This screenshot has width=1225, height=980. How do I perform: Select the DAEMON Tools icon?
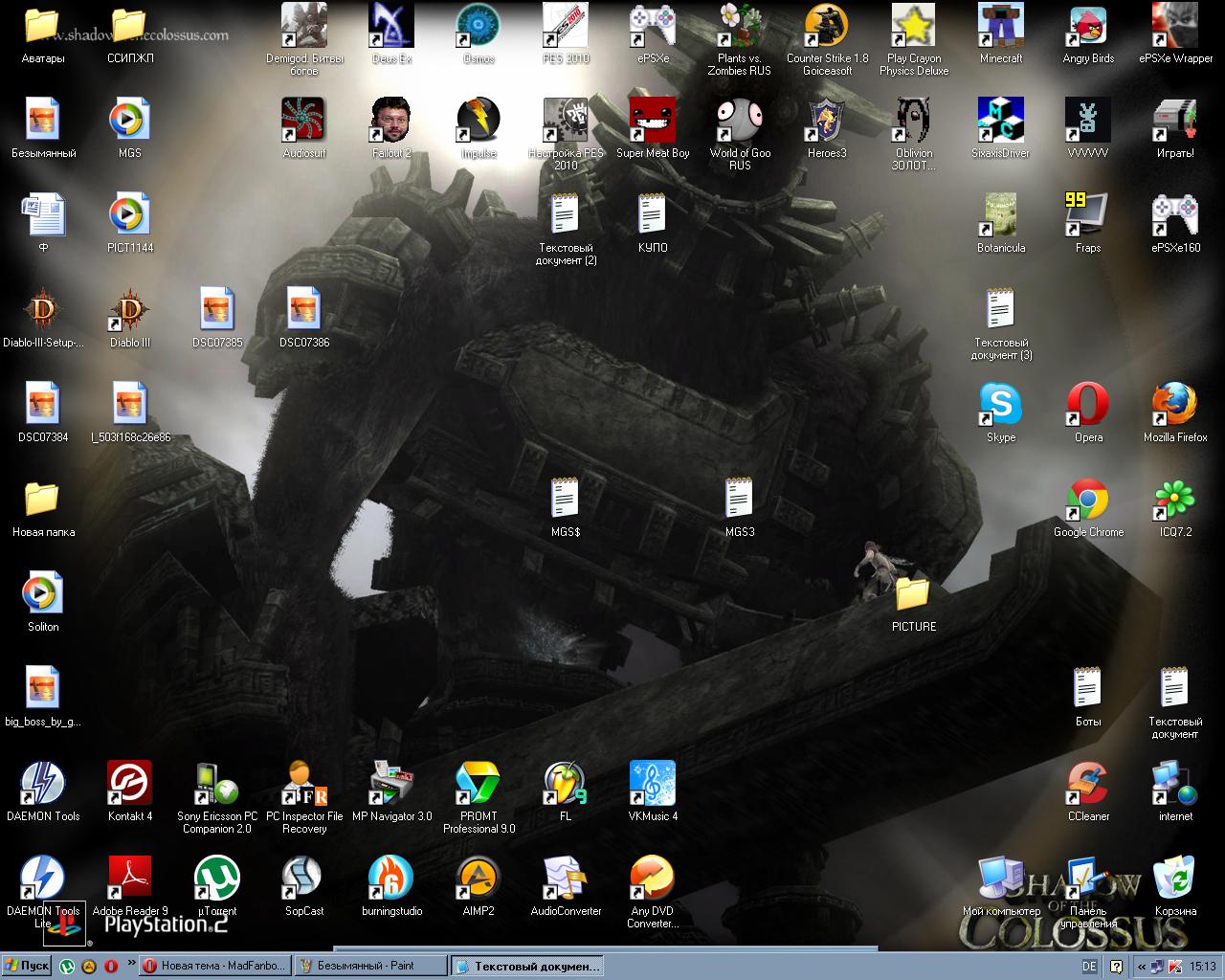[43, 785]
